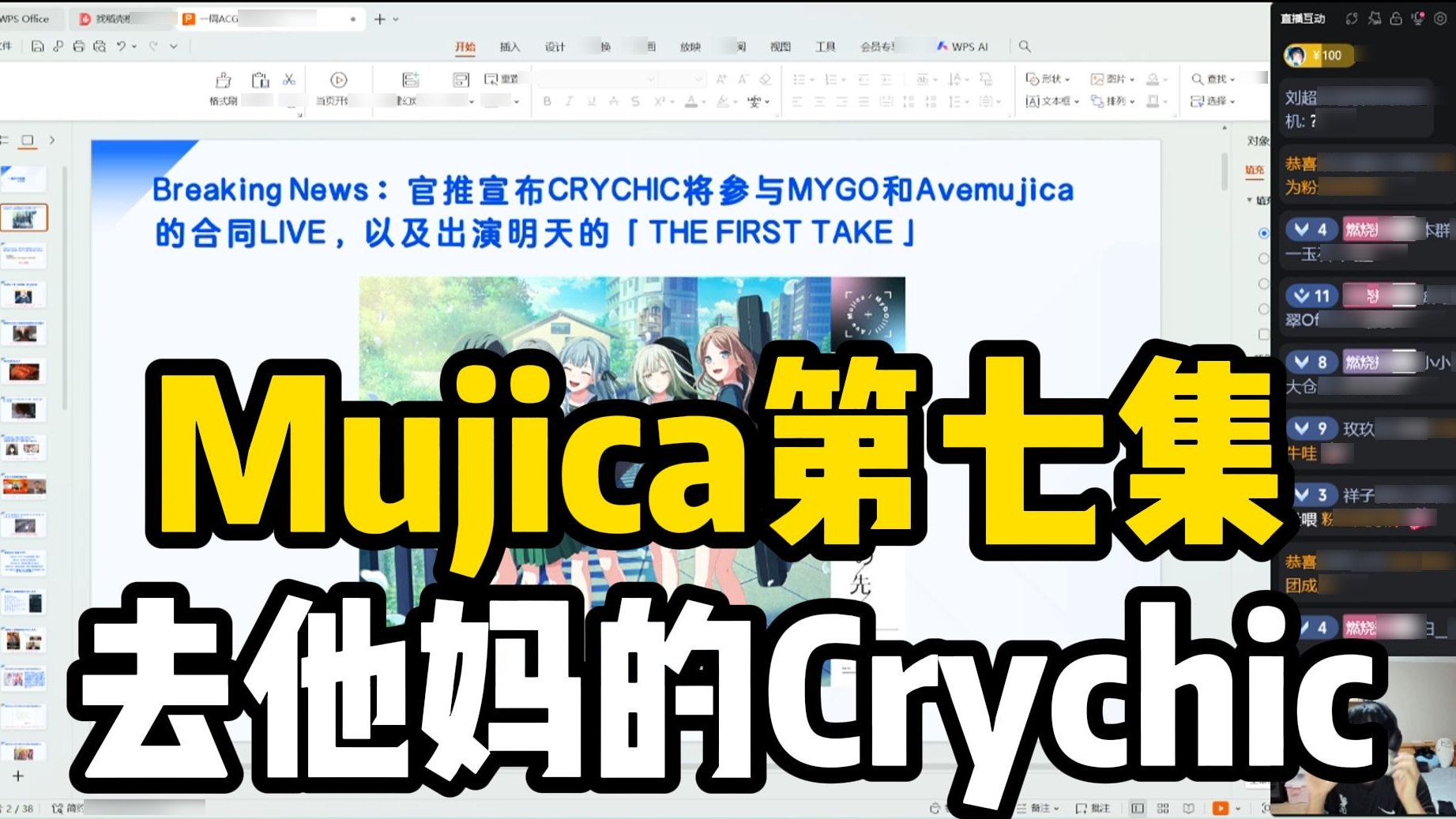This screenshot has height=819, width=1456.
Task: Click Comments (批注) in status bar
Action: (x=1093, y=808)
